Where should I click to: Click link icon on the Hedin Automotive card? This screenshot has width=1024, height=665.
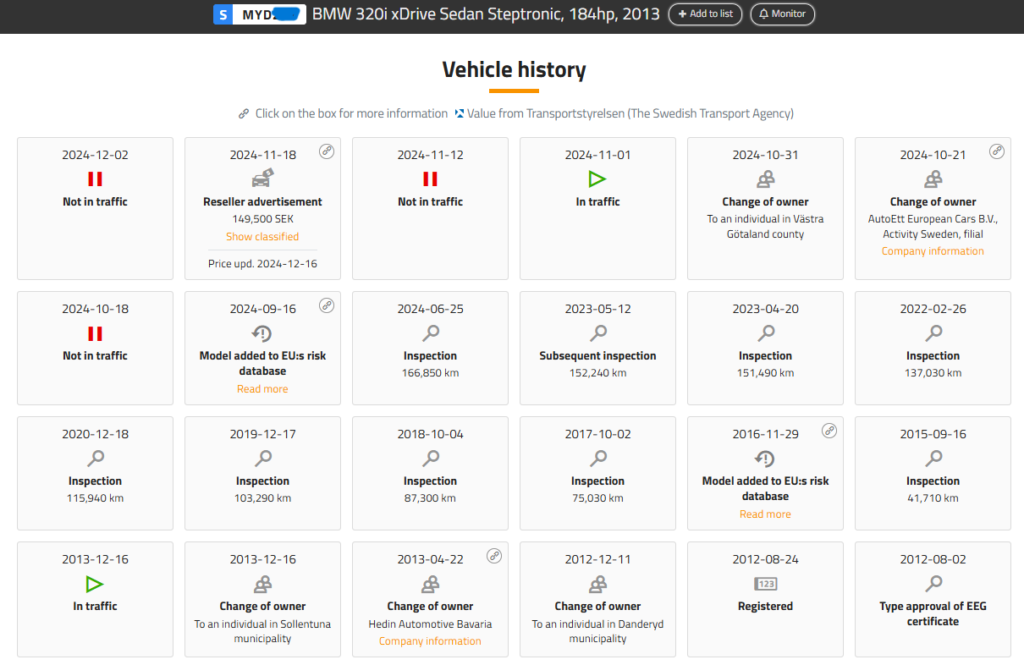click(x=494, y=556)
